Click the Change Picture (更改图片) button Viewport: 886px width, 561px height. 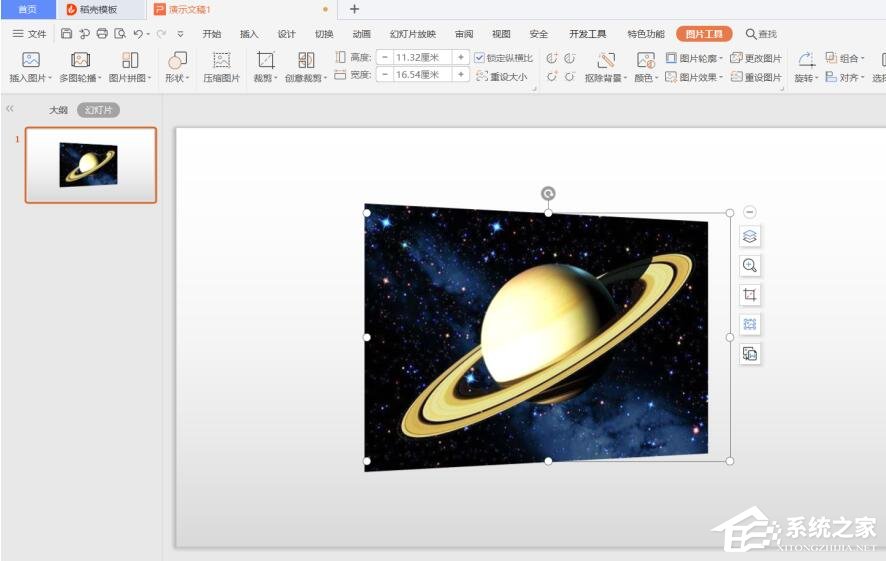[x=757, y=58]
